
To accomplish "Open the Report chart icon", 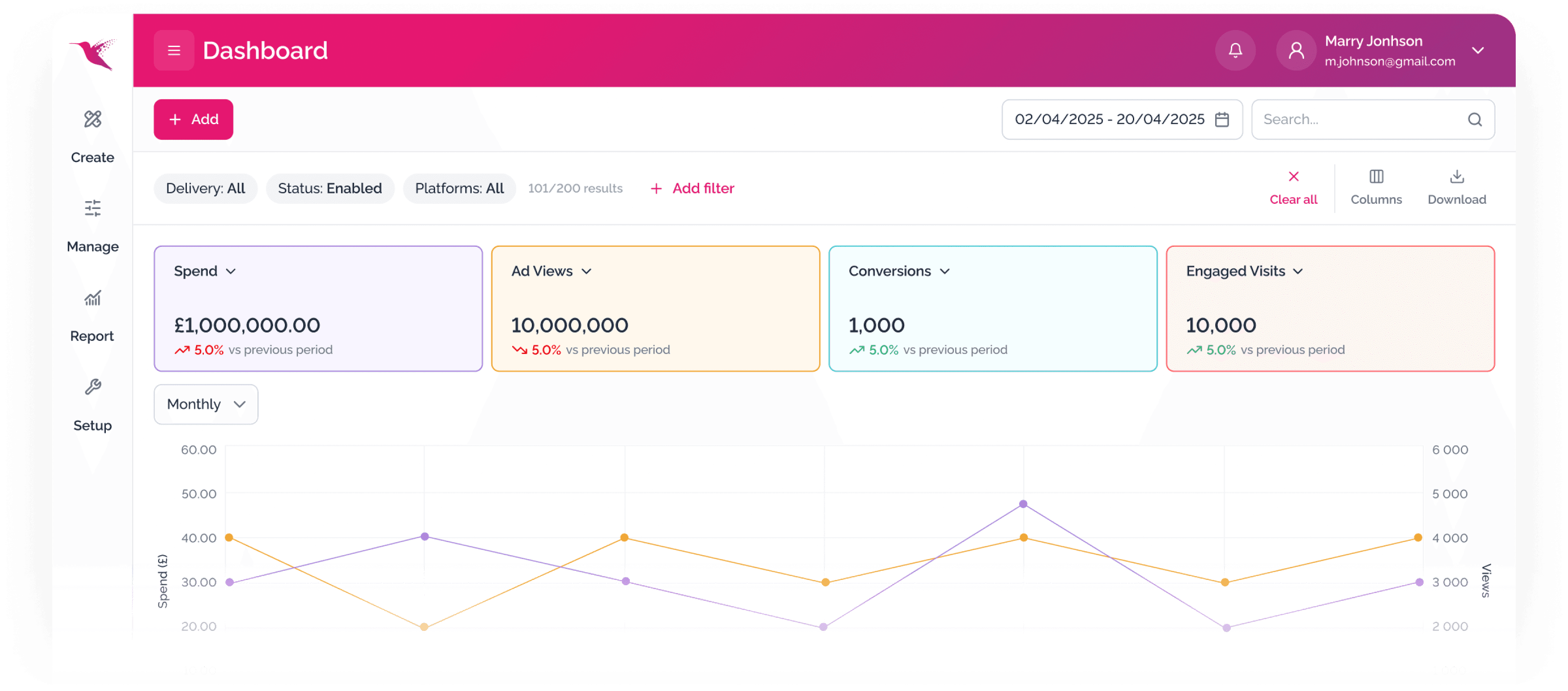I will click(92, 298).
